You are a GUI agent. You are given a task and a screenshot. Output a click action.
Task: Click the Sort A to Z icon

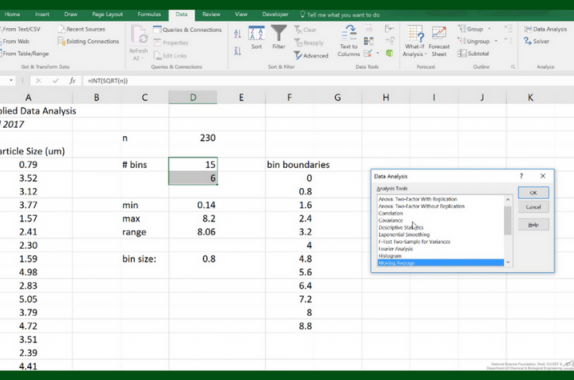point(237,34)
